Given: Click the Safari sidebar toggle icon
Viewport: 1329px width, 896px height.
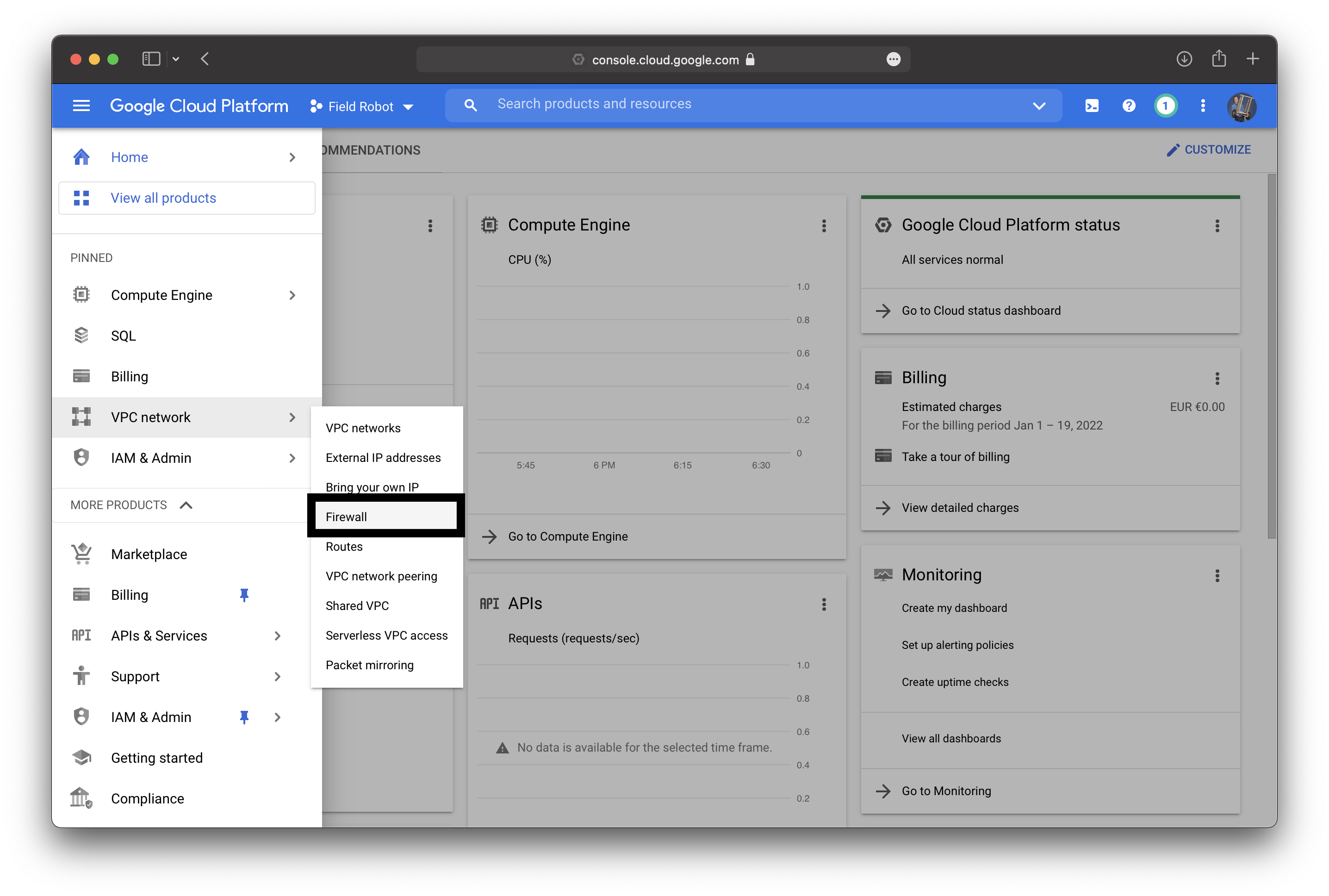Looking at the screenshot, I should tap(151, 59).
